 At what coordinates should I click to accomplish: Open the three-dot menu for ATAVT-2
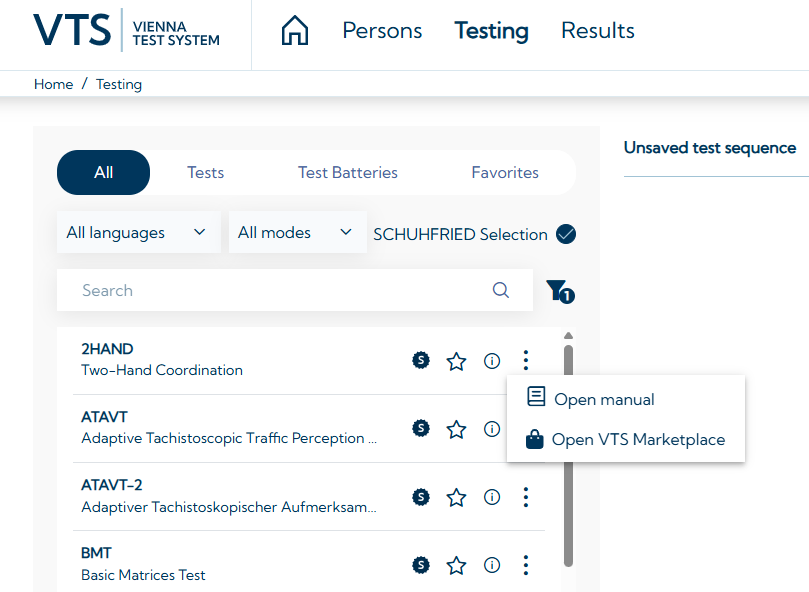[526, 497]
